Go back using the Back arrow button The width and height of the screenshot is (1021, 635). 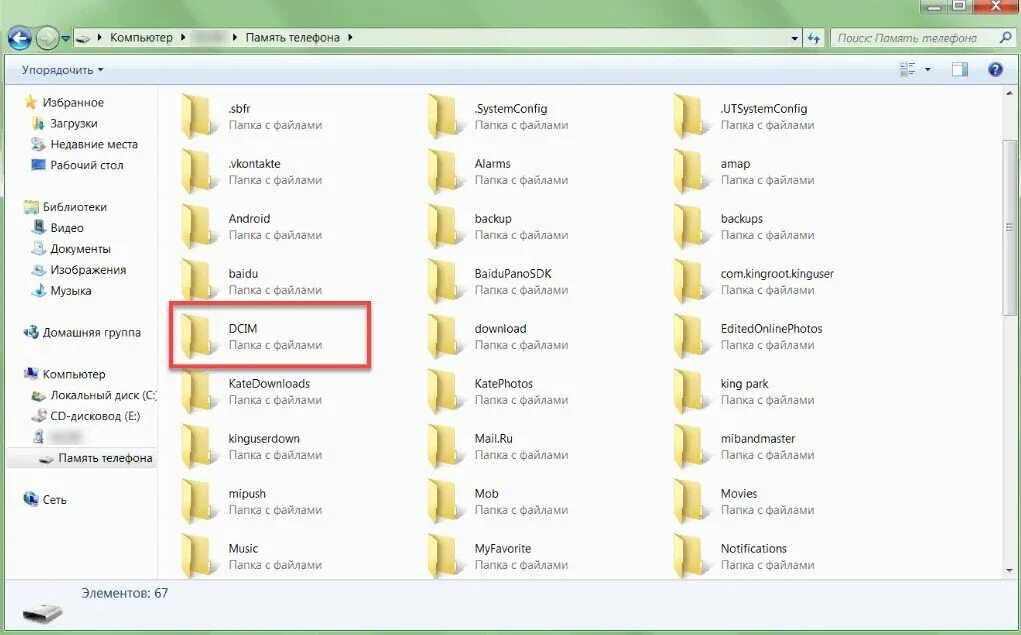20,38
